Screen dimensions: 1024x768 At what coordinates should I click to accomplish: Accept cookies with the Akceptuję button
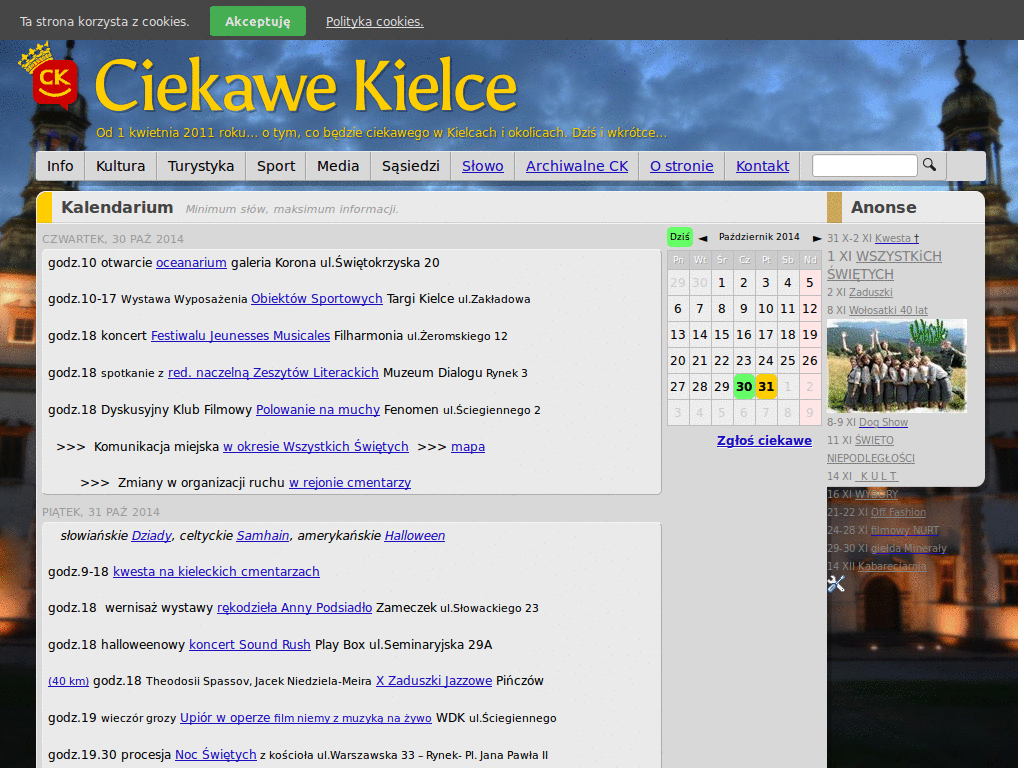257,20
